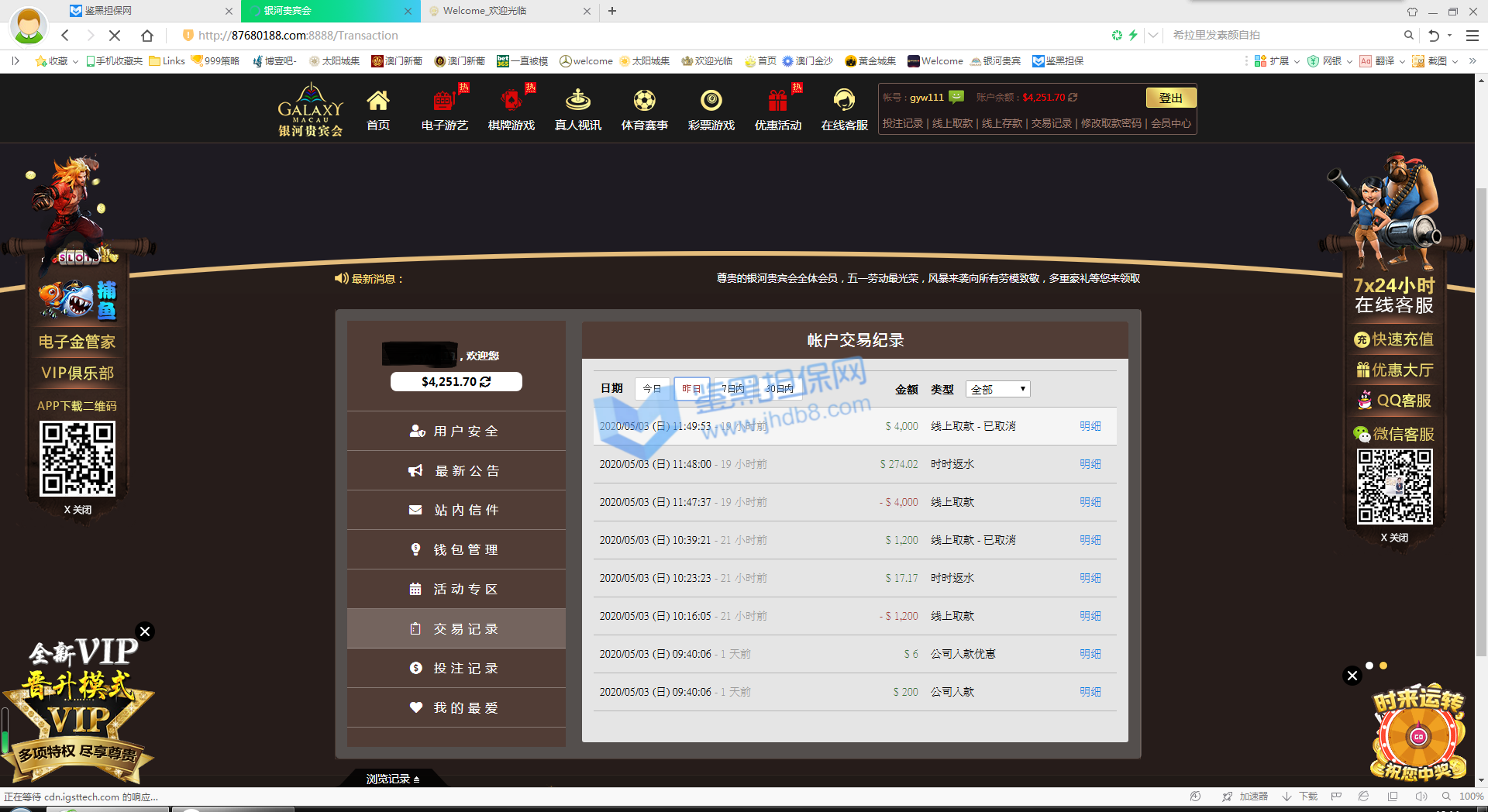Screen dimensions: 1488x812
Task: Select the 今日 date filter
Action: (x=652, y=389)
